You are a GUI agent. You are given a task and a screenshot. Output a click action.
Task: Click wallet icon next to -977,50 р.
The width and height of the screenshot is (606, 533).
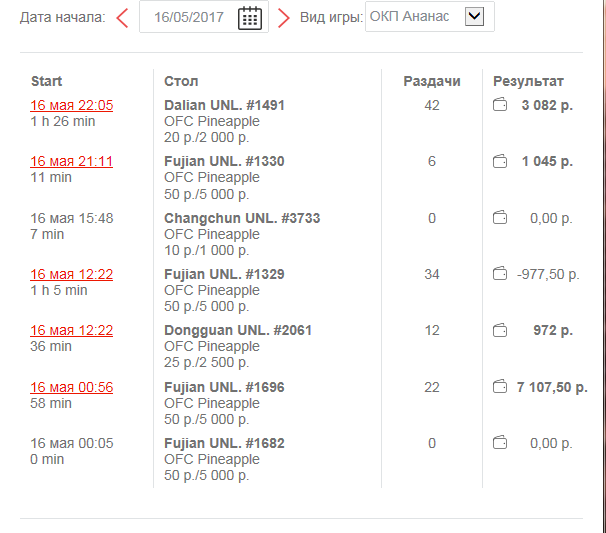pos(500,274)
